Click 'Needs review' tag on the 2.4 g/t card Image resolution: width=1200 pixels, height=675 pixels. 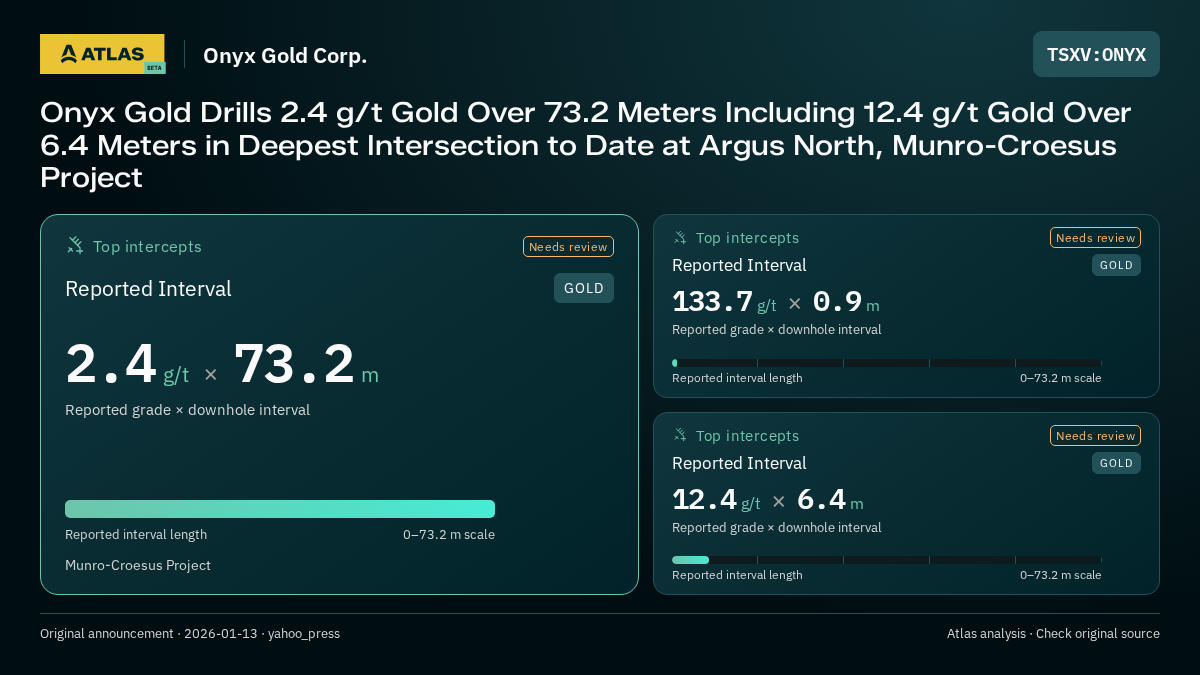568,247
